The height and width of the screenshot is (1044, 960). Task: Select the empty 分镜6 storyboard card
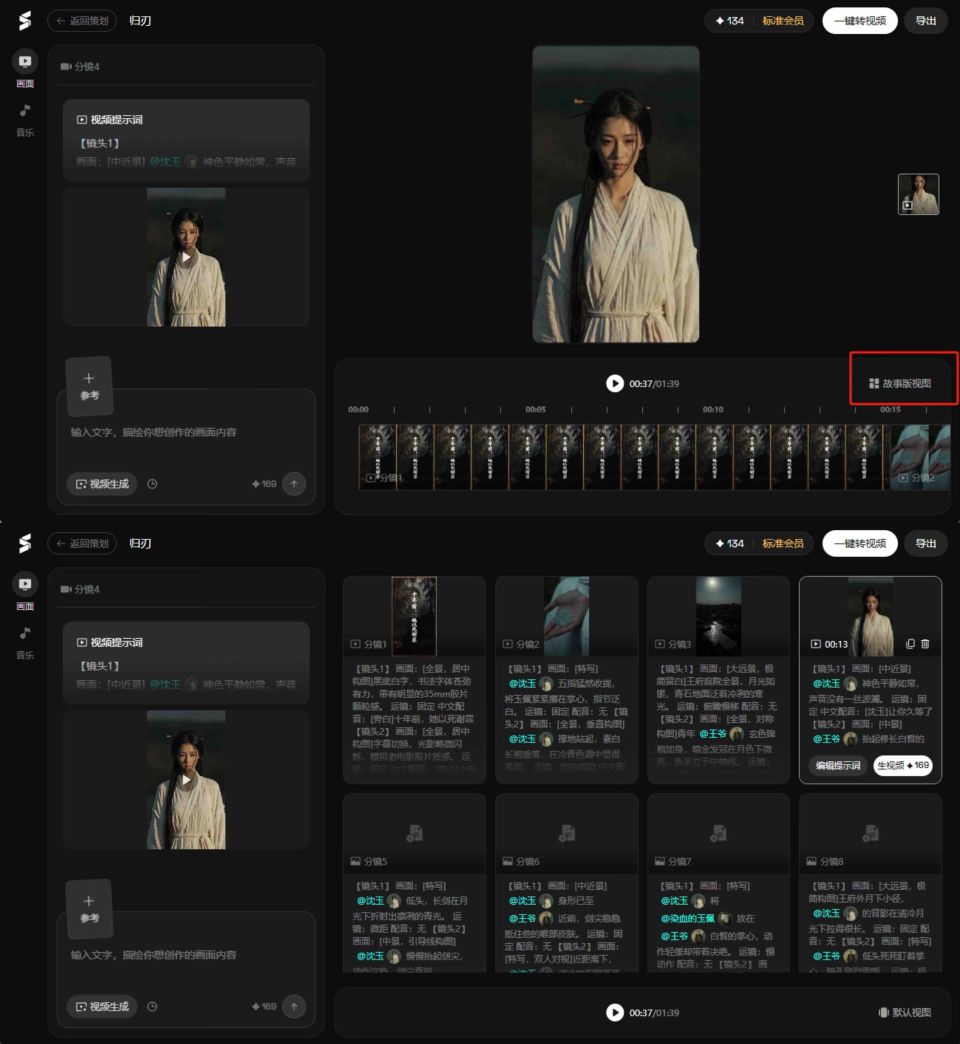pyautogui.click(x=567, y=883)
